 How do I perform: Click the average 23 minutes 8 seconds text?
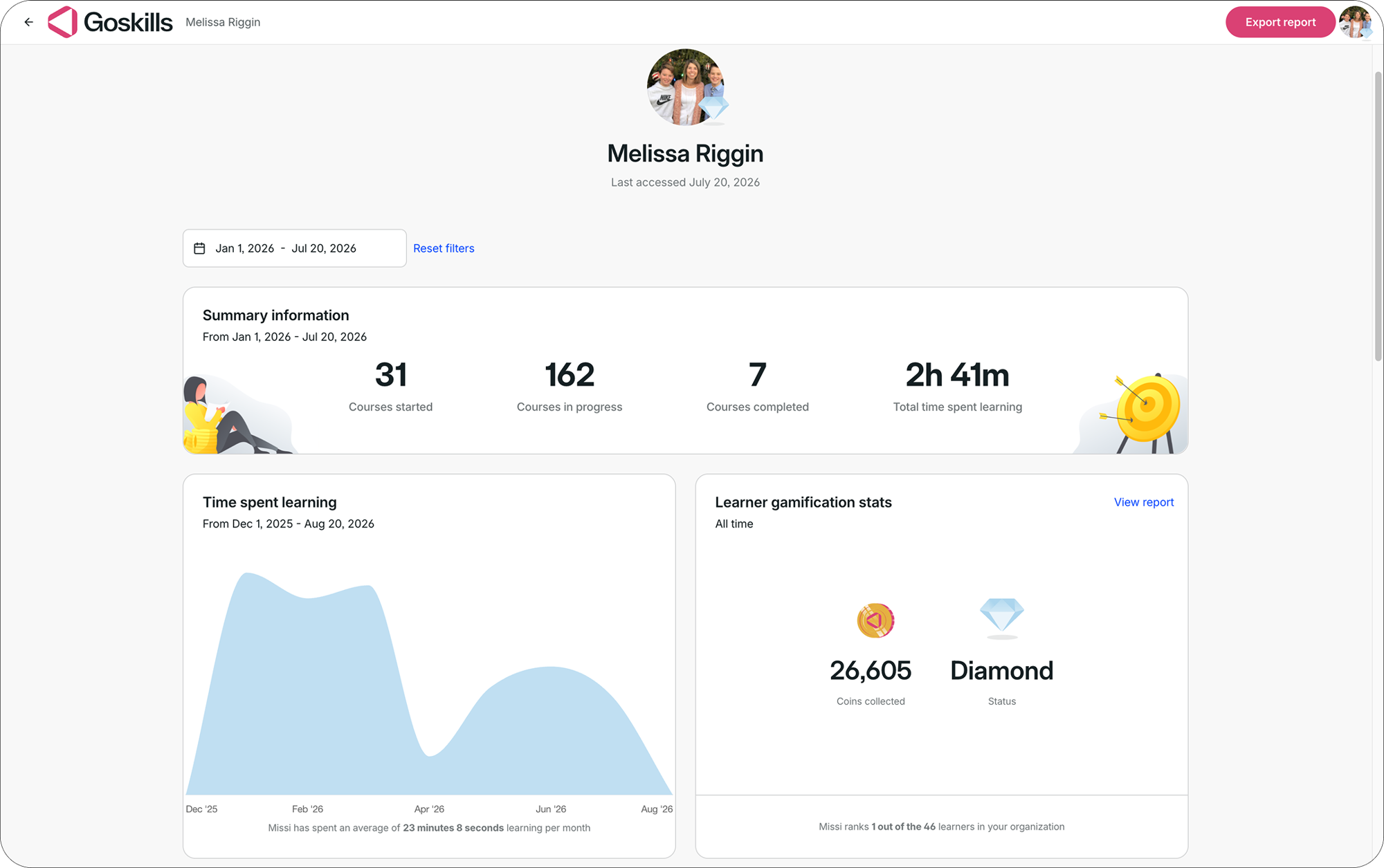point(429,828)
